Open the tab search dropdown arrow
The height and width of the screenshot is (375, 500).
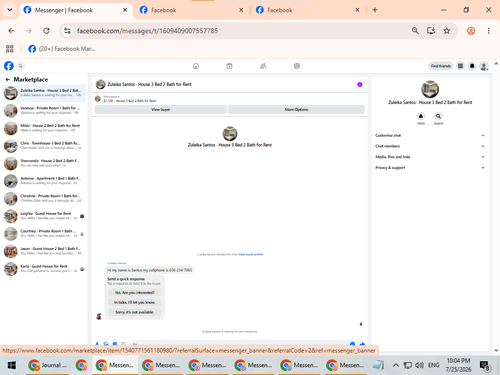(x=10, y=10)
